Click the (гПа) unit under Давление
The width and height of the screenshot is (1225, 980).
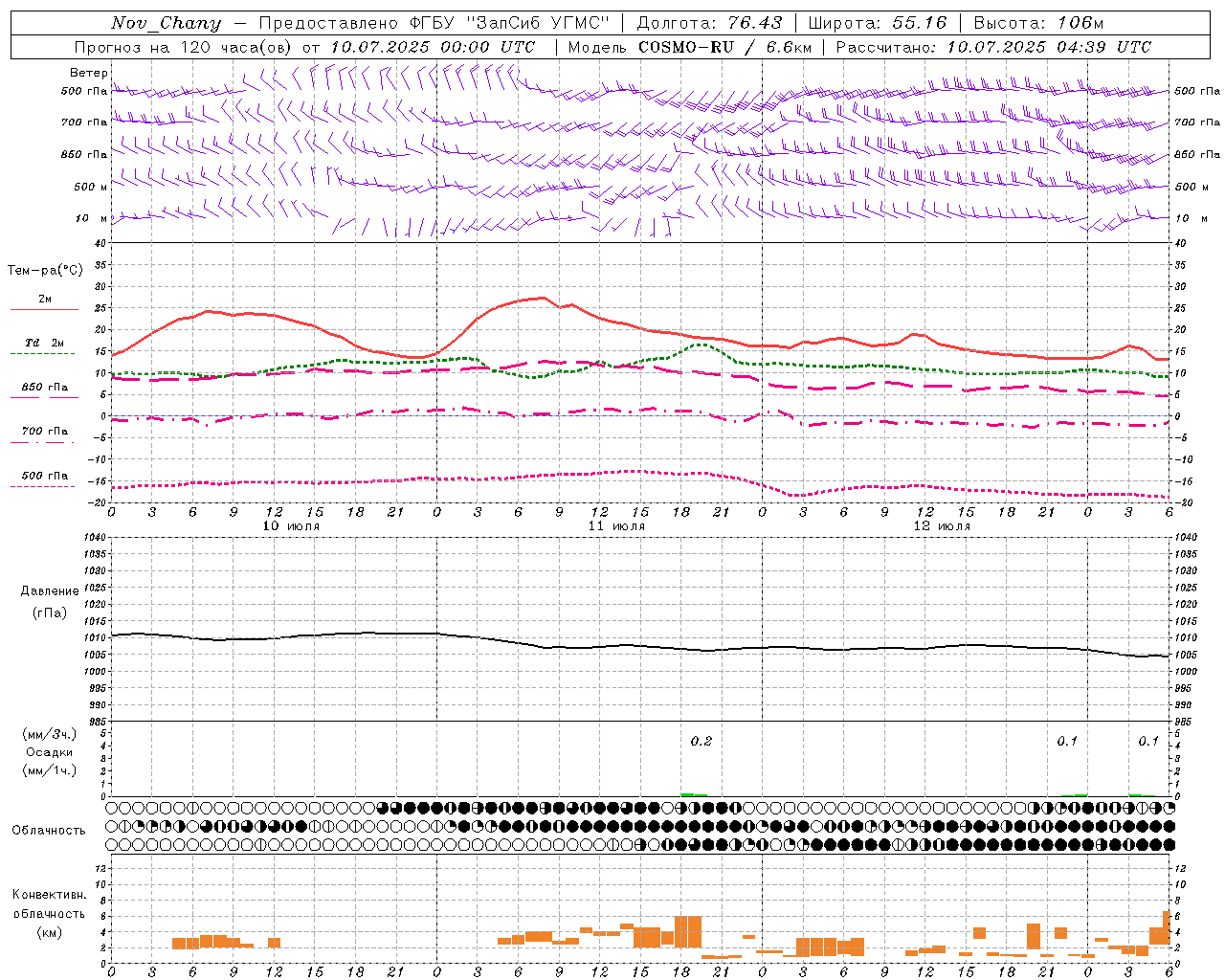(50, 613)
